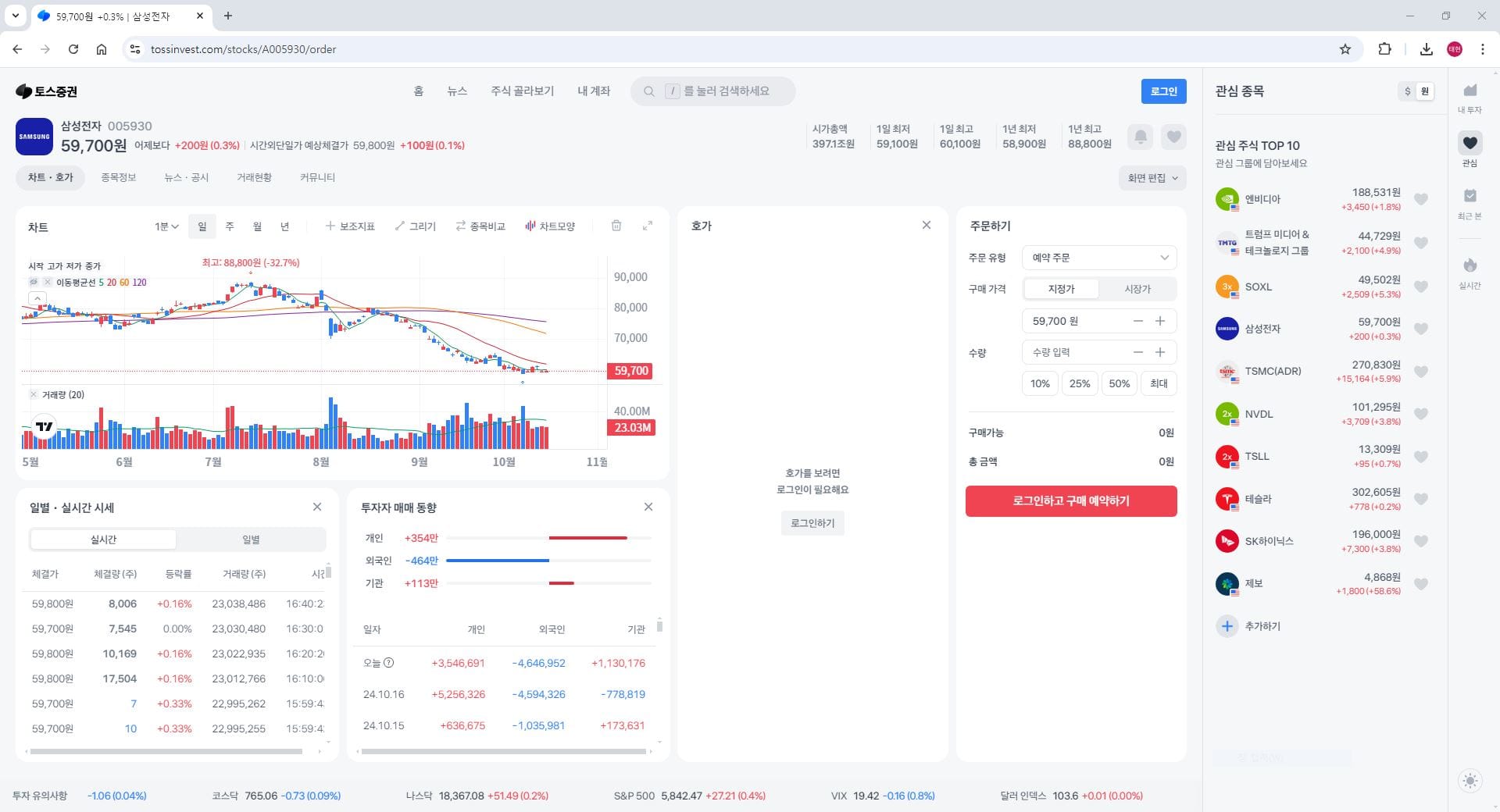
Task: Decrease the 구매 가격 with minus
Action: pyautogui.click(x=1138, y=321)
